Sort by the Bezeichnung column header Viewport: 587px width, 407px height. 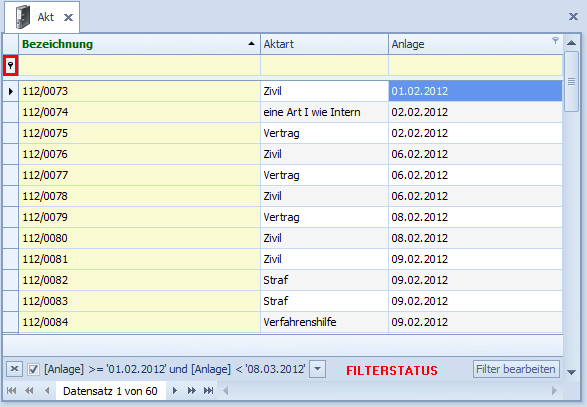point(139,44)
